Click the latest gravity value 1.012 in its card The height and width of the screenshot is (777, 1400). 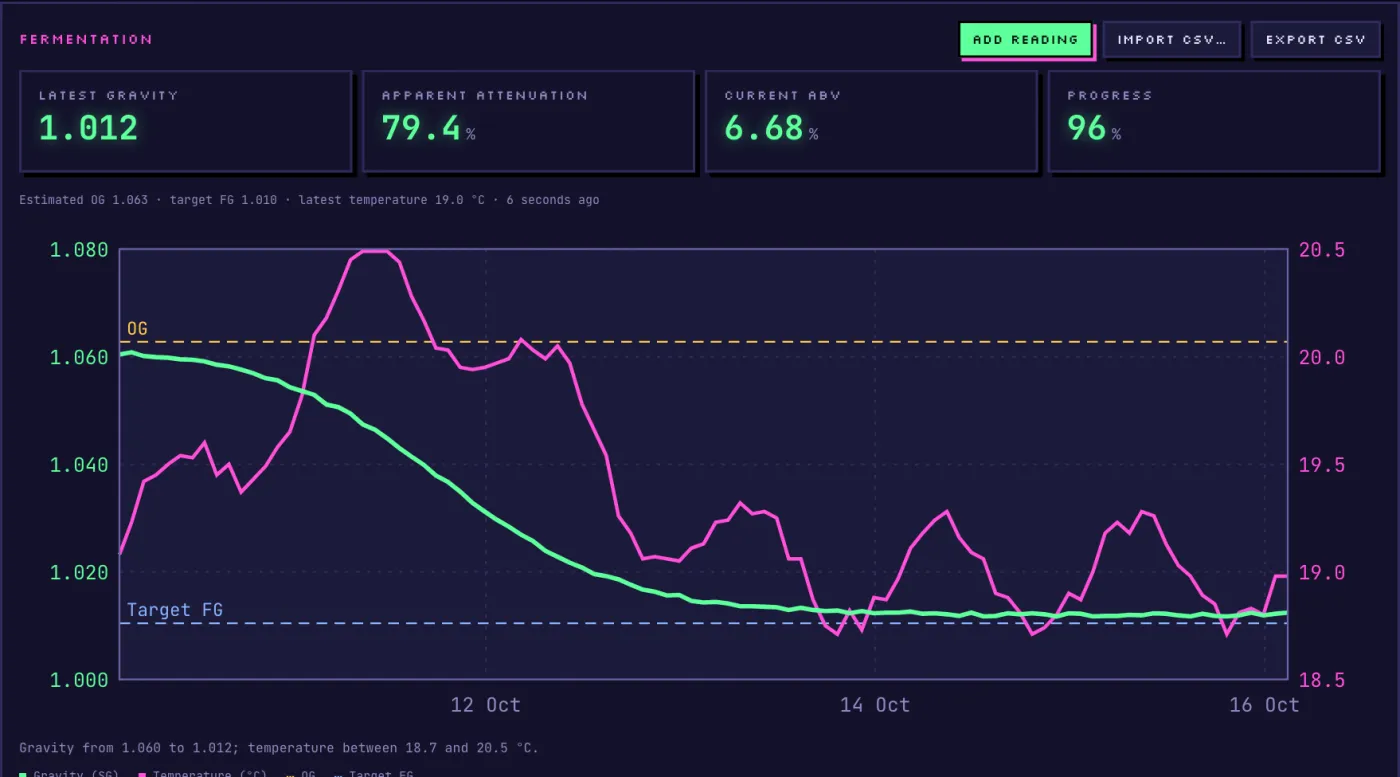tap(88, 128)
